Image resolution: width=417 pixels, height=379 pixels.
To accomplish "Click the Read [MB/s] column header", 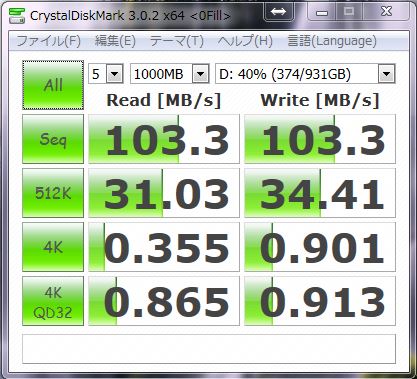I will (x=164, y=100).
